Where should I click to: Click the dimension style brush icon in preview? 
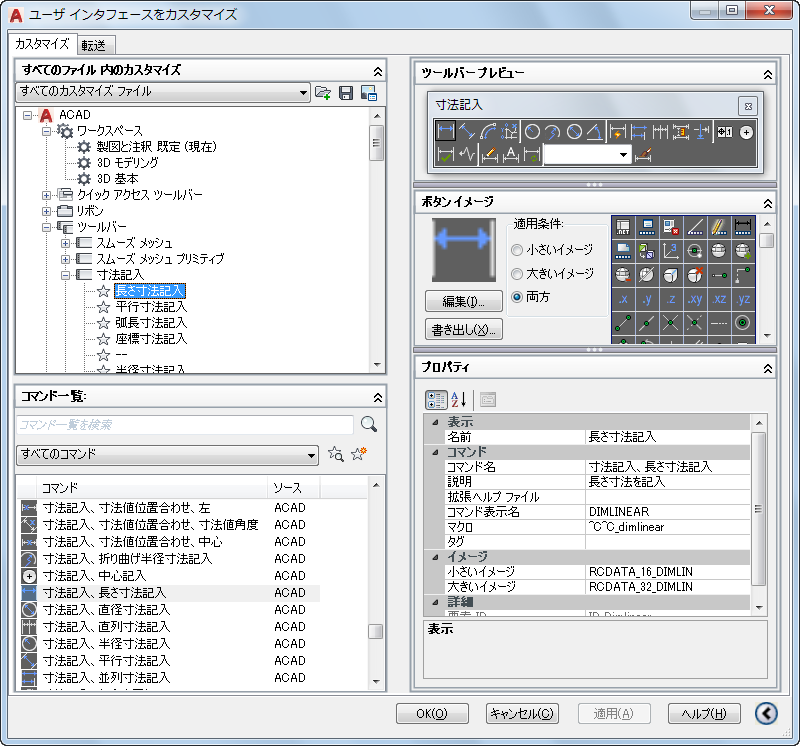643,155
